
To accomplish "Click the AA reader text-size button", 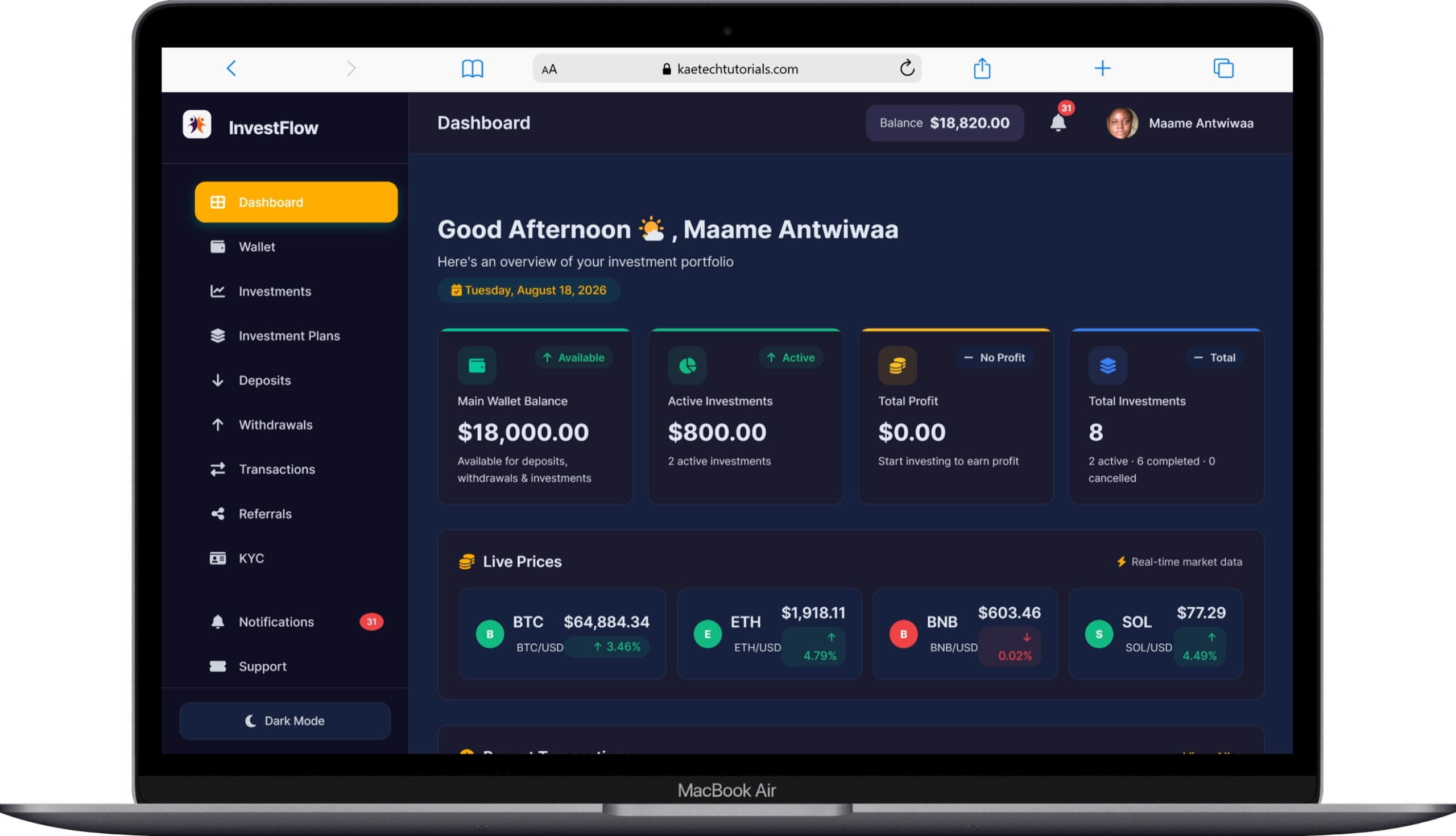I will pos(549,69).
